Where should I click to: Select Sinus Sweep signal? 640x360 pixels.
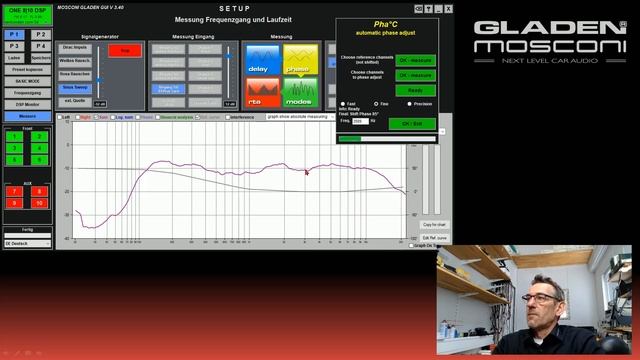75,88
